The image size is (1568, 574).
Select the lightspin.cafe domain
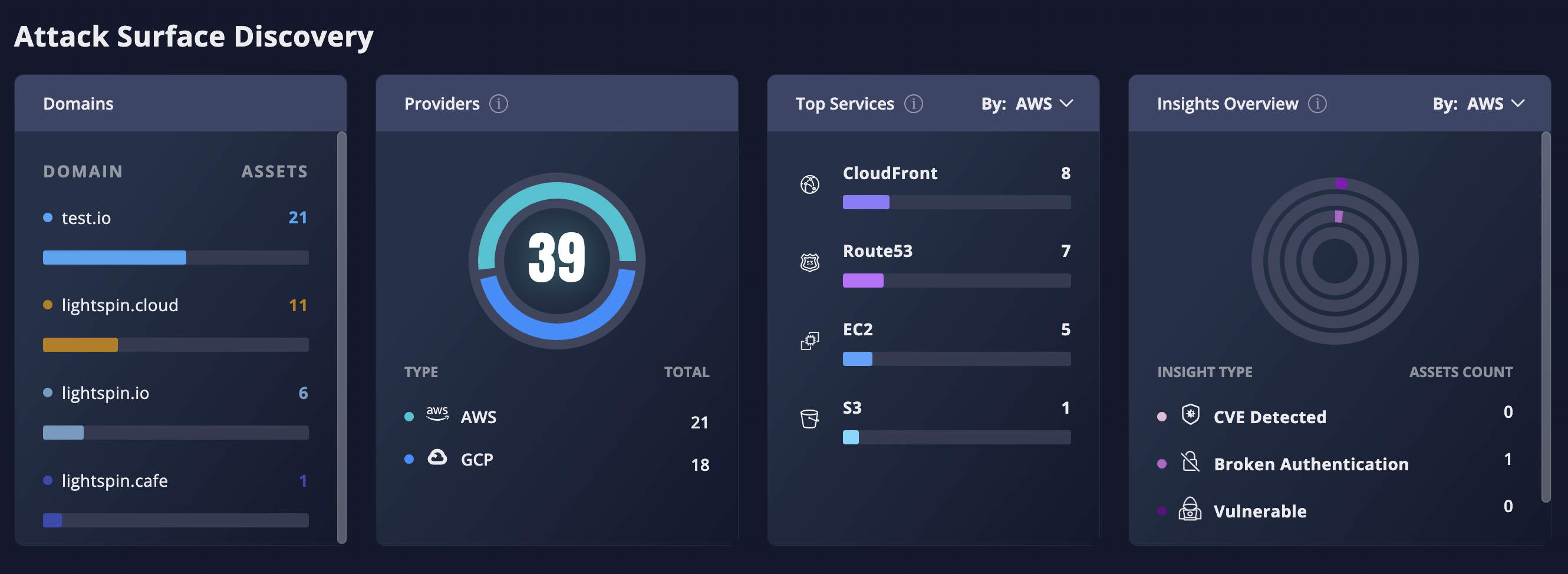coord(114,481)
